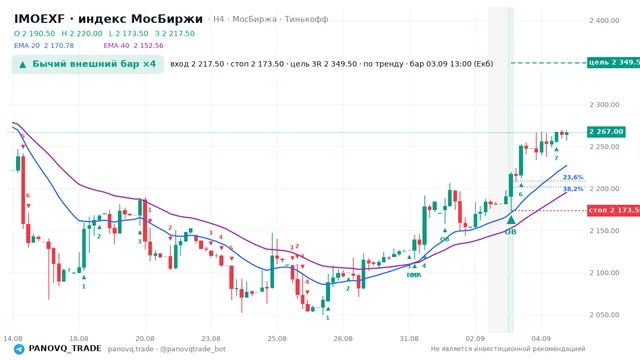
Task: Click the 23.08 date label on axis
Action: (x=211, y=339)
